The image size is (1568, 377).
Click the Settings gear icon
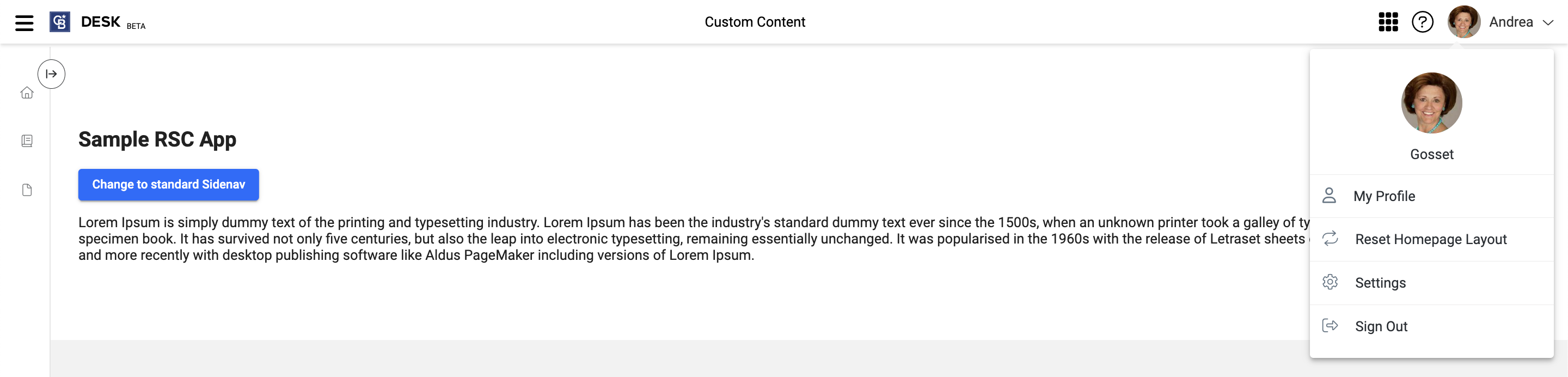pos(1330,282)
